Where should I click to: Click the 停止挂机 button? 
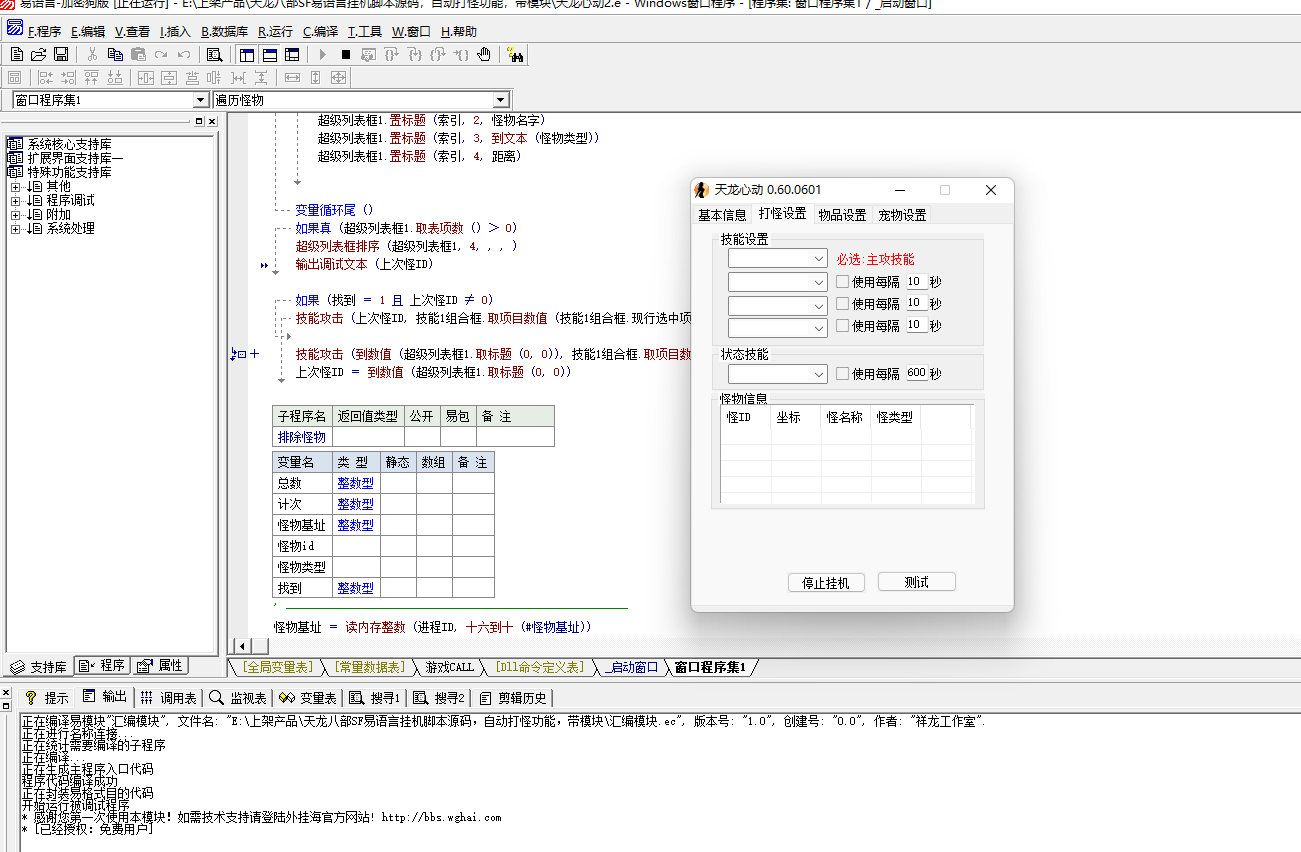coord(825,582)
